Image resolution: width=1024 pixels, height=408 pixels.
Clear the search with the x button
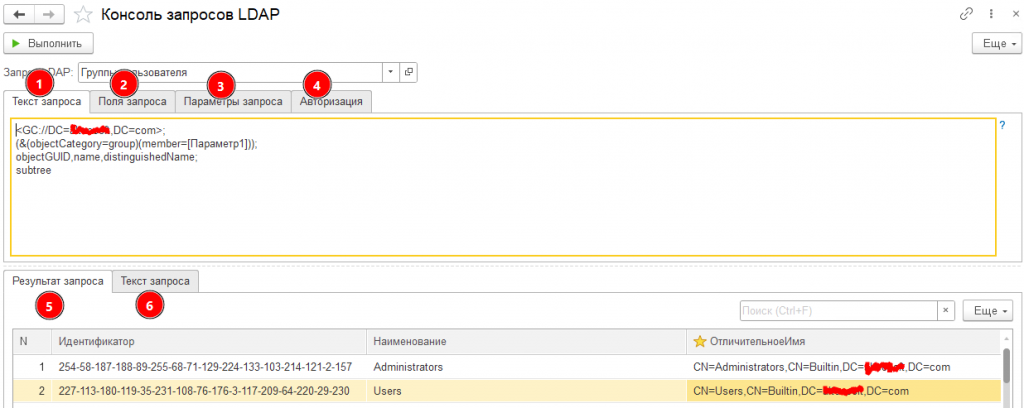click(947, 311)
